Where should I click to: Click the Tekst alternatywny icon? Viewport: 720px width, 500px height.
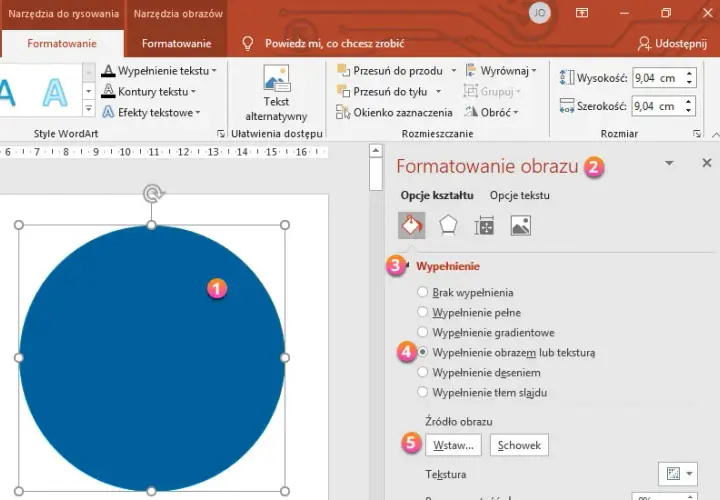(276, 78)
